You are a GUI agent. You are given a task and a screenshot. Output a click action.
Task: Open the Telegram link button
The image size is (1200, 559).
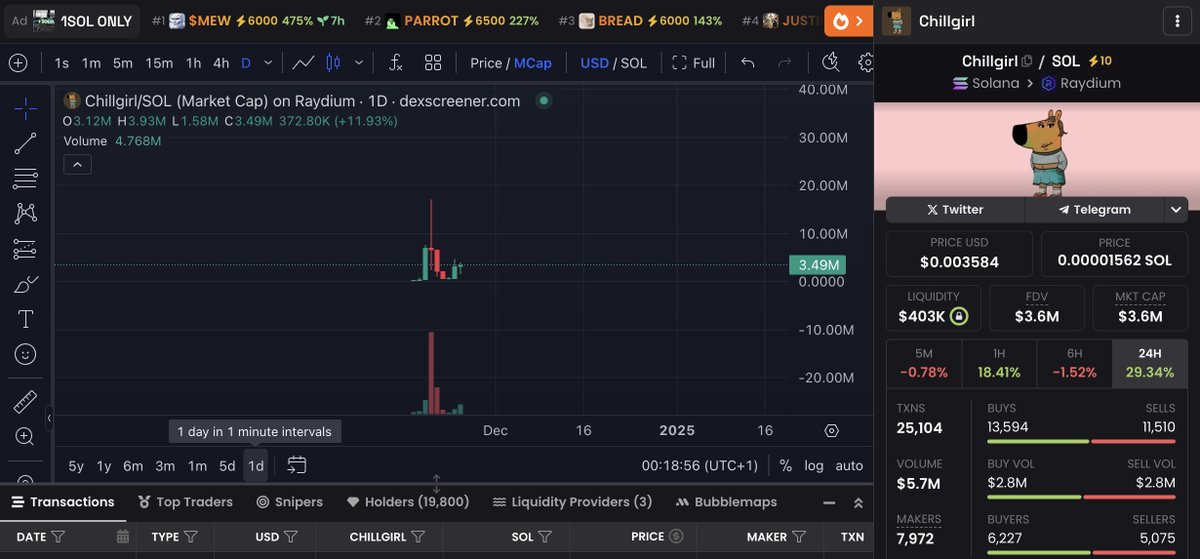click(1094, 209)
